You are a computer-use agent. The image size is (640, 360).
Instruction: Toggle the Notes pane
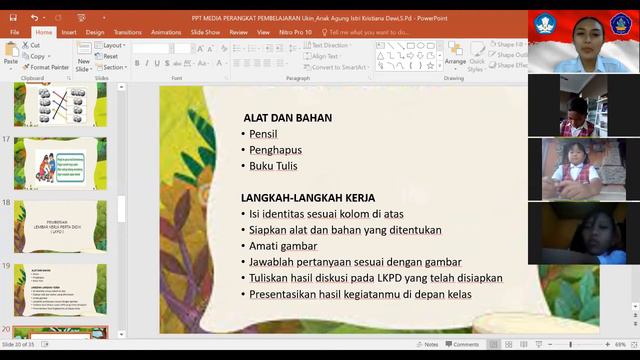click(x=427, y=344)
